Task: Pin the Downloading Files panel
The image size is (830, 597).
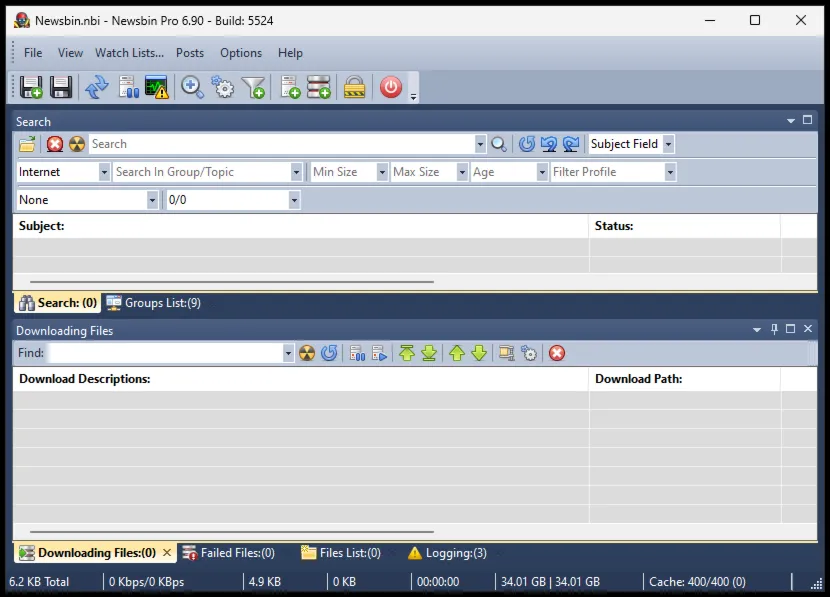Action: click(774, 329)
